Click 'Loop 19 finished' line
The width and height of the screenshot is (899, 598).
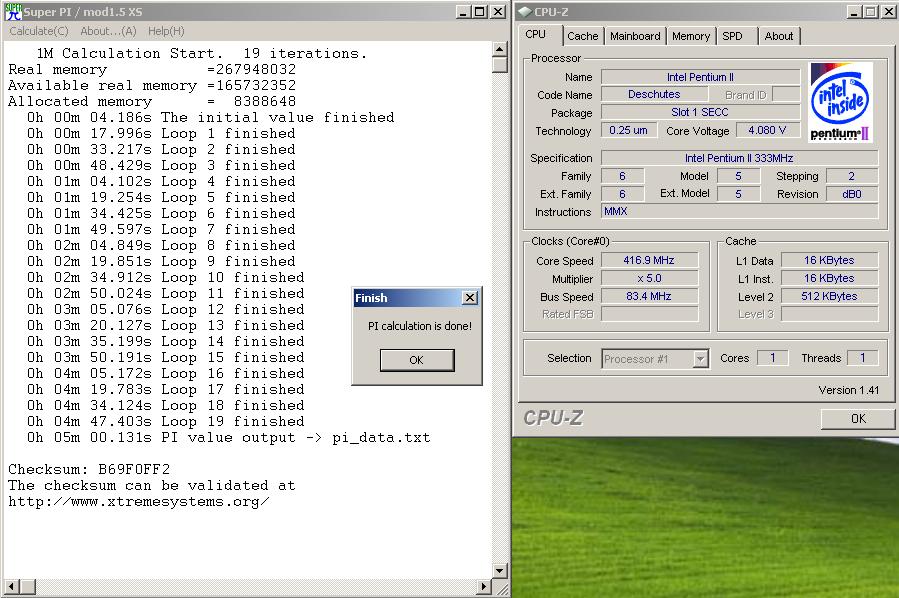pyautogui.click(x=166, y=421)
